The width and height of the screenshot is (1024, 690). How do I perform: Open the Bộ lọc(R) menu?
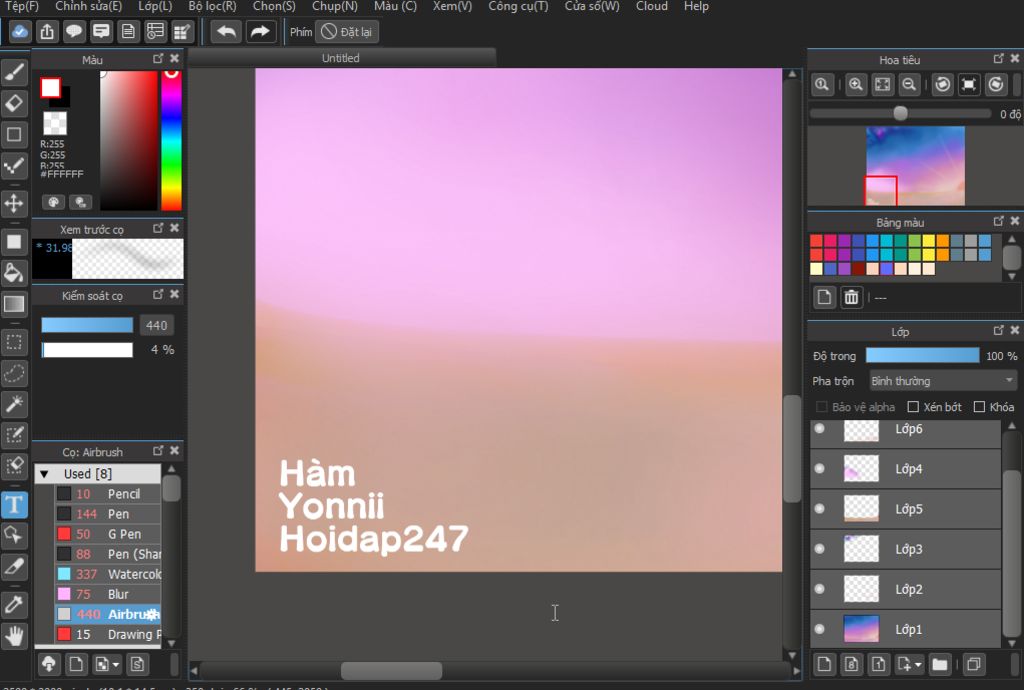click(212, 7)
